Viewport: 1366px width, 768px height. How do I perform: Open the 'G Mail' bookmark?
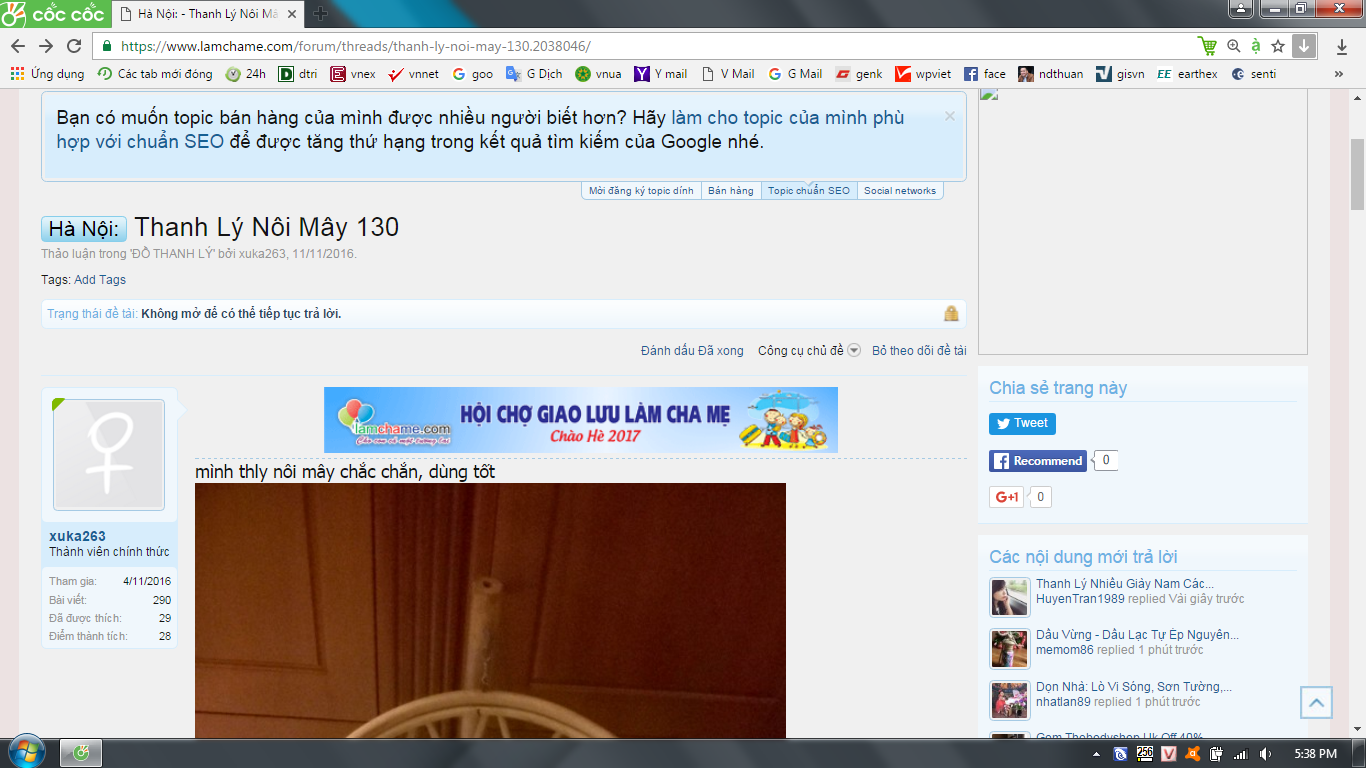coord(795,74)
